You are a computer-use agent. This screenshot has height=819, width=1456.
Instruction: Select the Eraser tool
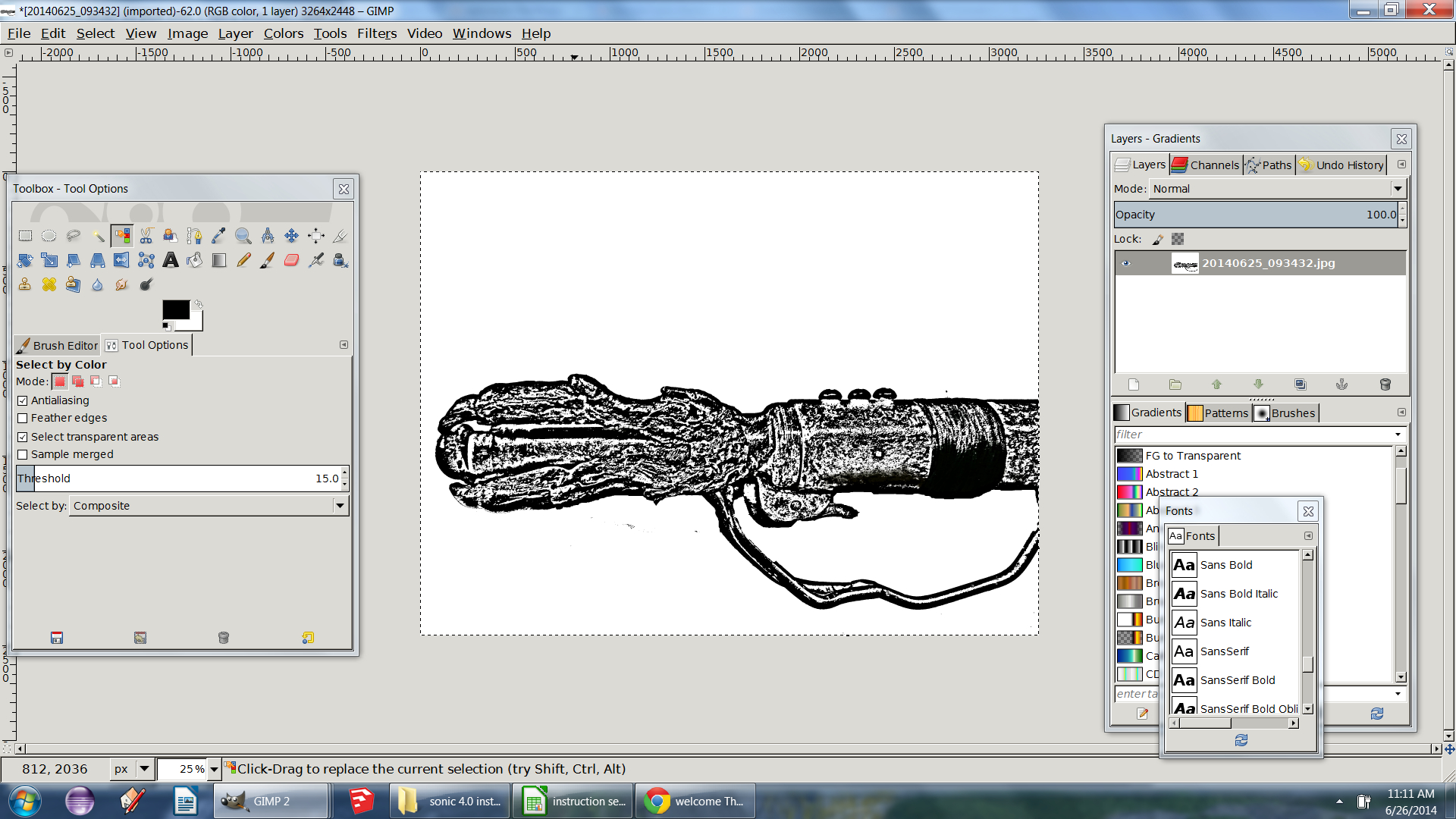292,260
